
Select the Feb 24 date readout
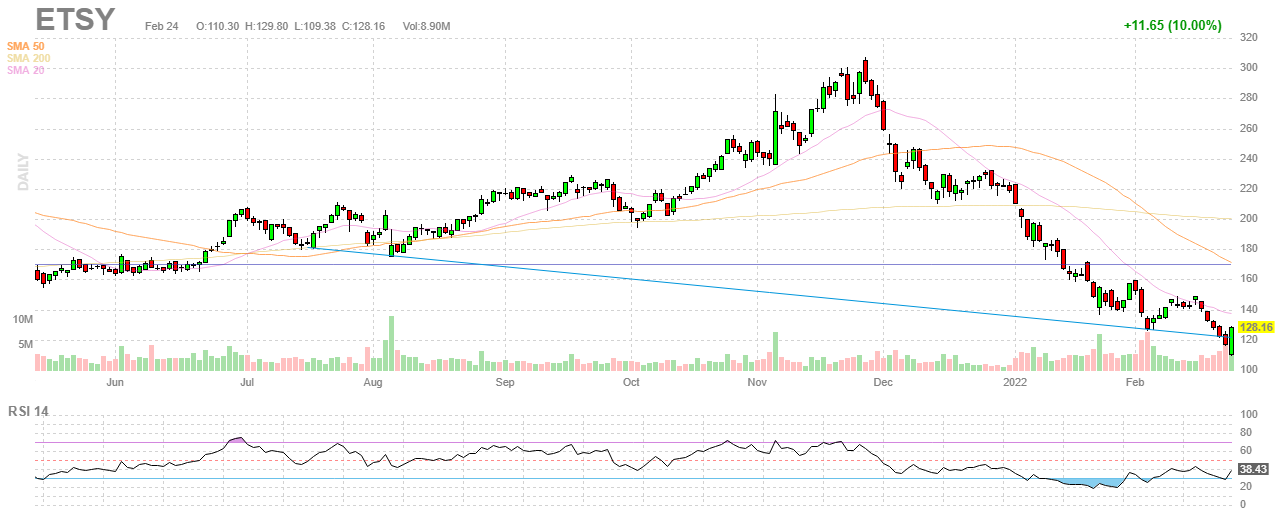click(161, 24)
